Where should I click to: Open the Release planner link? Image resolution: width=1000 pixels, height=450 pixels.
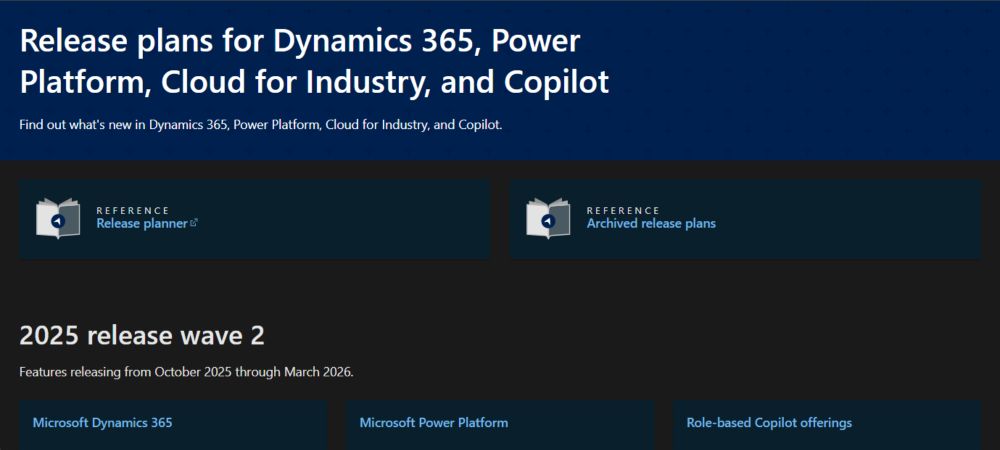click(x=142, y=224)
